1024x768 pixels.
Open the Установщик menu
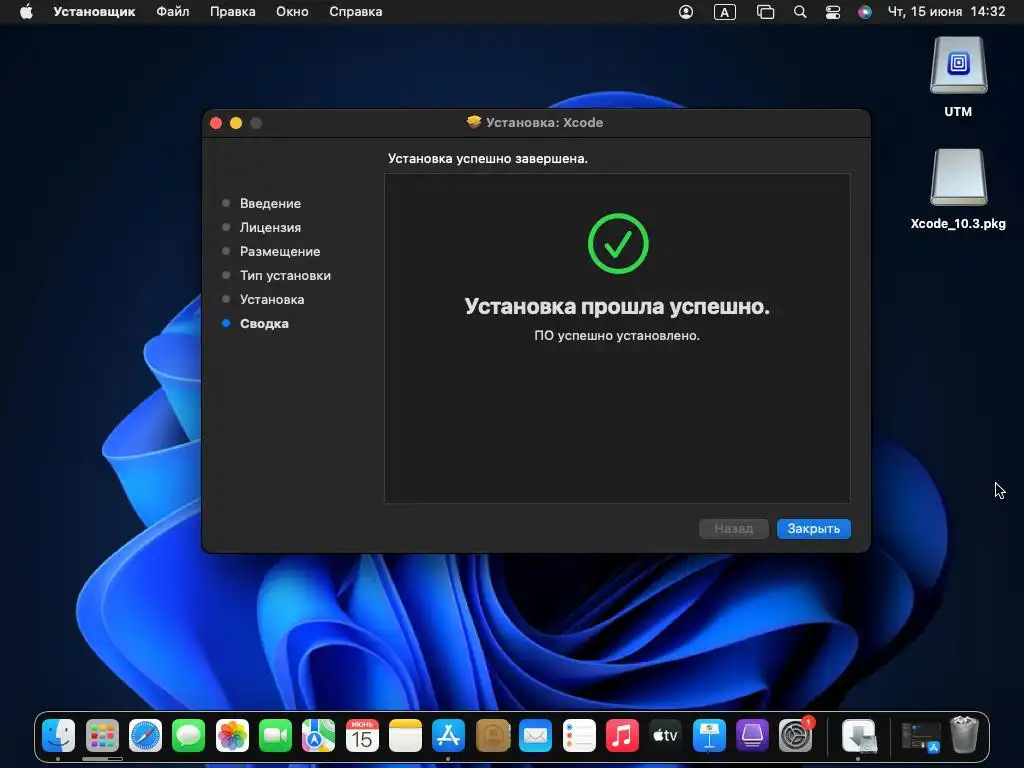click(94, 12)
